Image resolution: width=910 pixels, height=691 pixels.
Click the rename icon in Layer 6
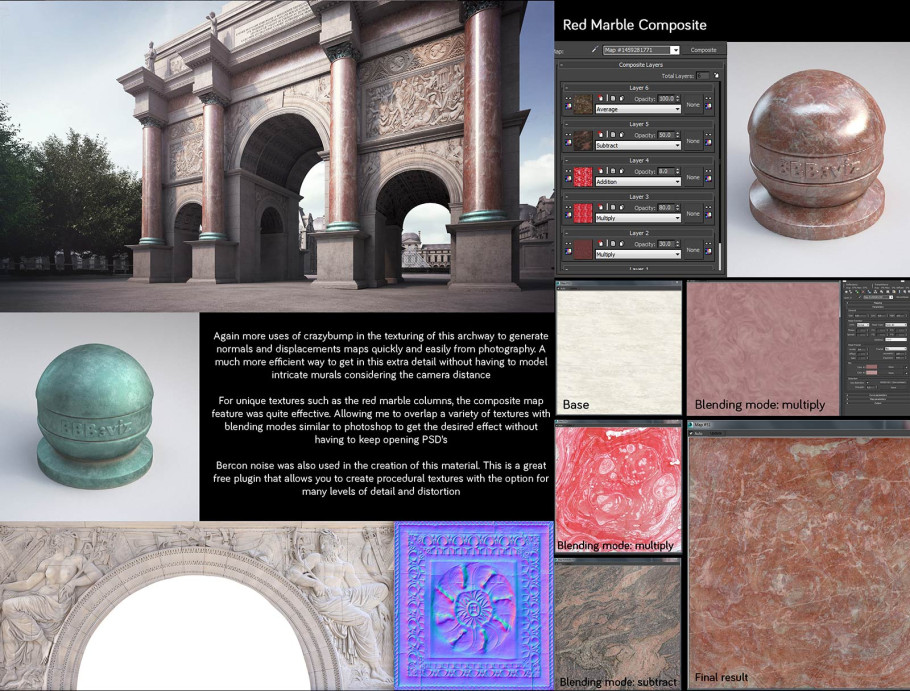point(613,98)
